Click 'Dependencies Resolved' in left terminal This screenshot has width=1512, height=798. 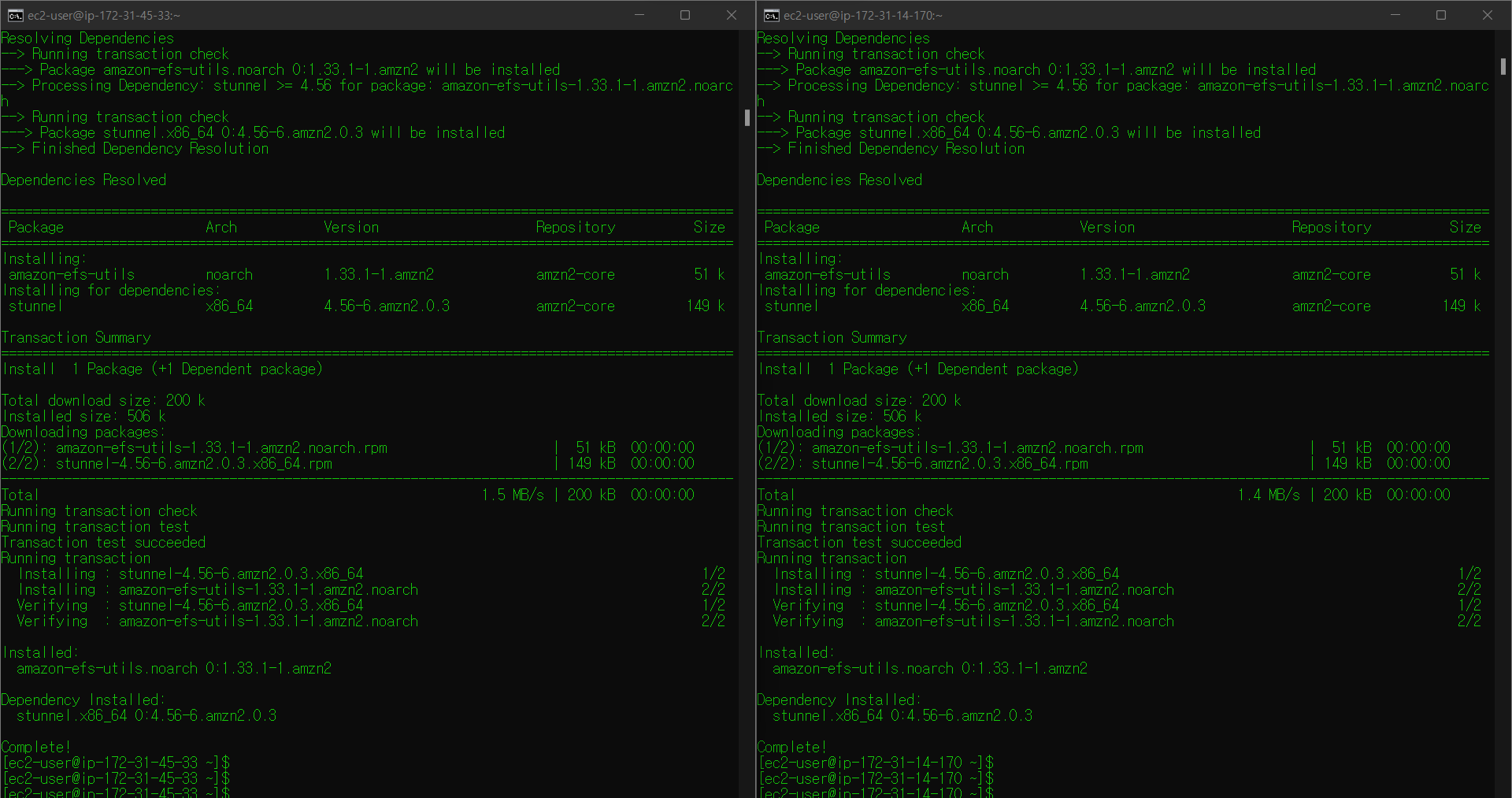click(x=83, y=180)
